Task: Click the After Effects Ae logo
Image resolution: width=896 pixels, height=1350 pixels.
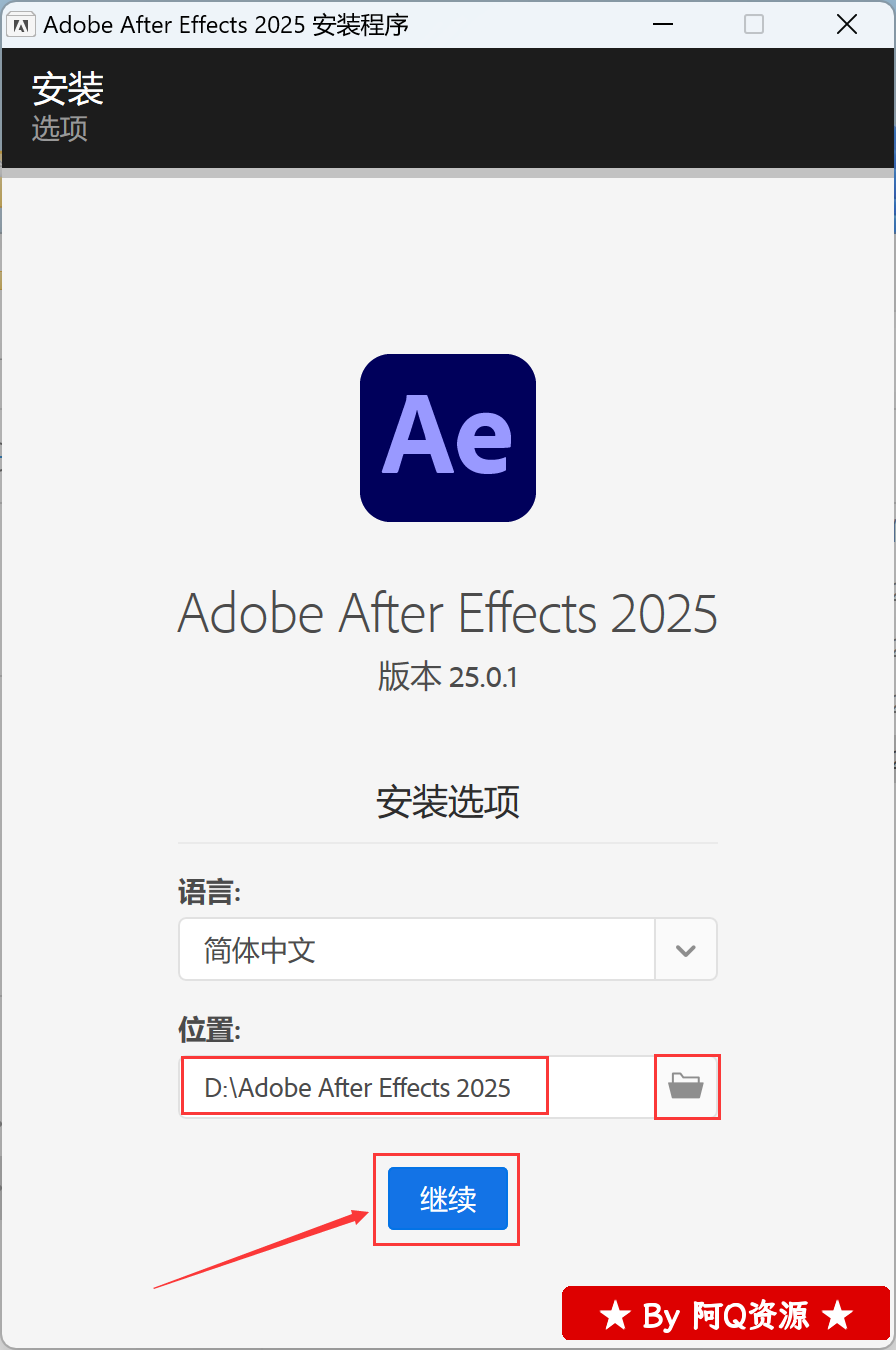Action: [x=448, y=437]
